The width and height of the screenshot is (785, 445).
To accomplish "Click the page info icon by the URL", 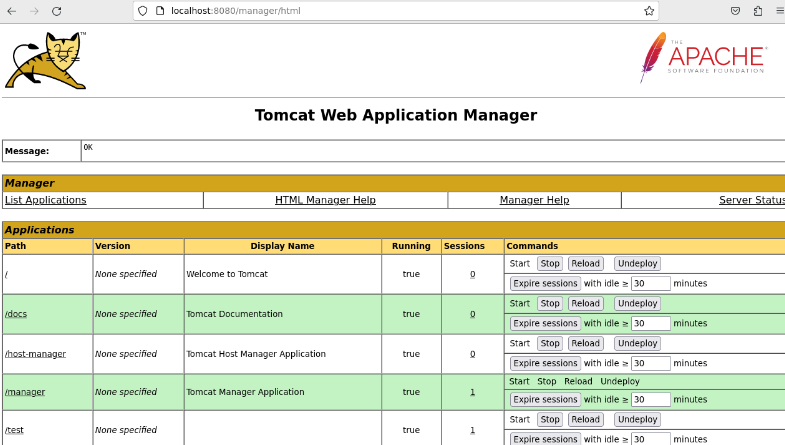I will [x=160, y=11].
